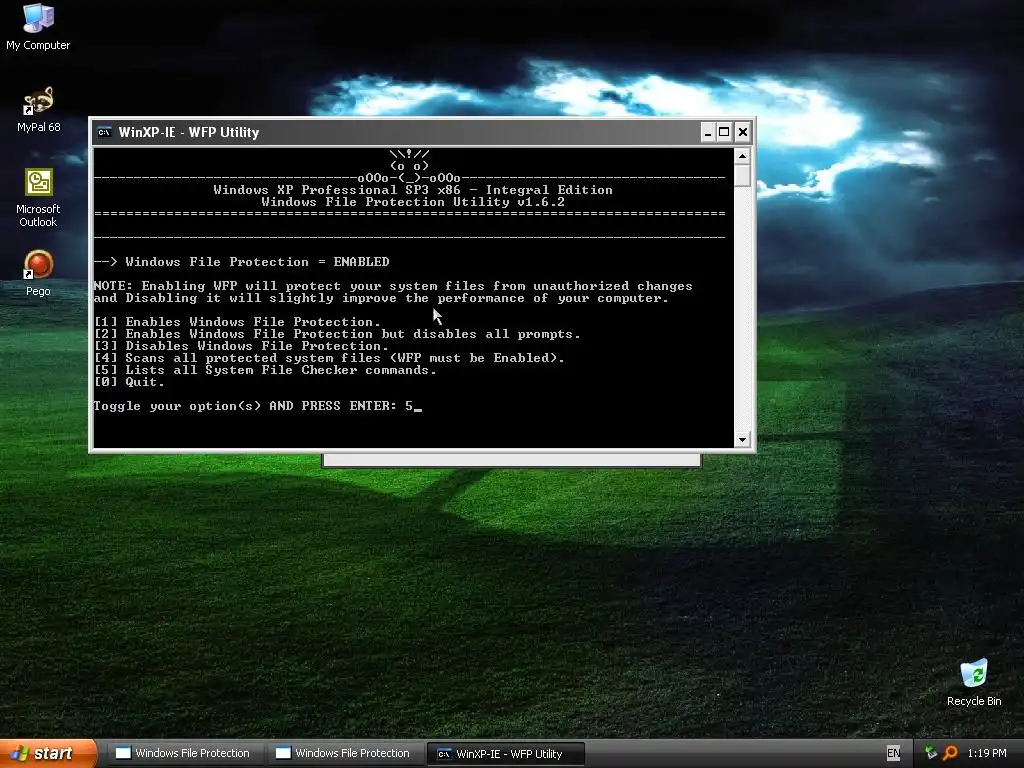Click option [5] Lists all System File Checker commands
1024x768 pixels.
[x=265, y=370]
